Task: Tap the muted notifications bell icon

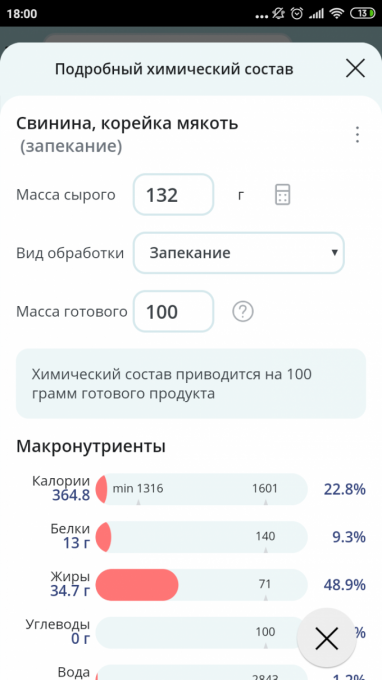Action: click(278, 13)
